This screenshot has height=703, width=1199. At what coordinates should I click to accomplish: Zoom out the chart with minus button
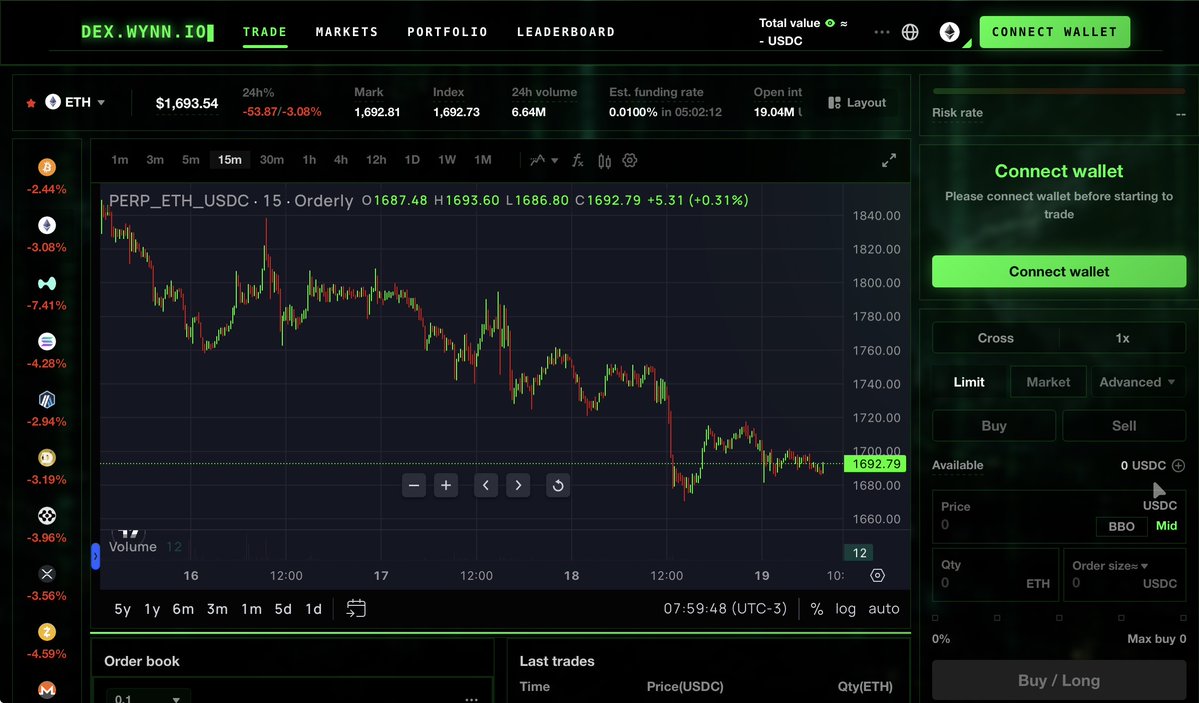pyautogui.click(x=414, y=485)
